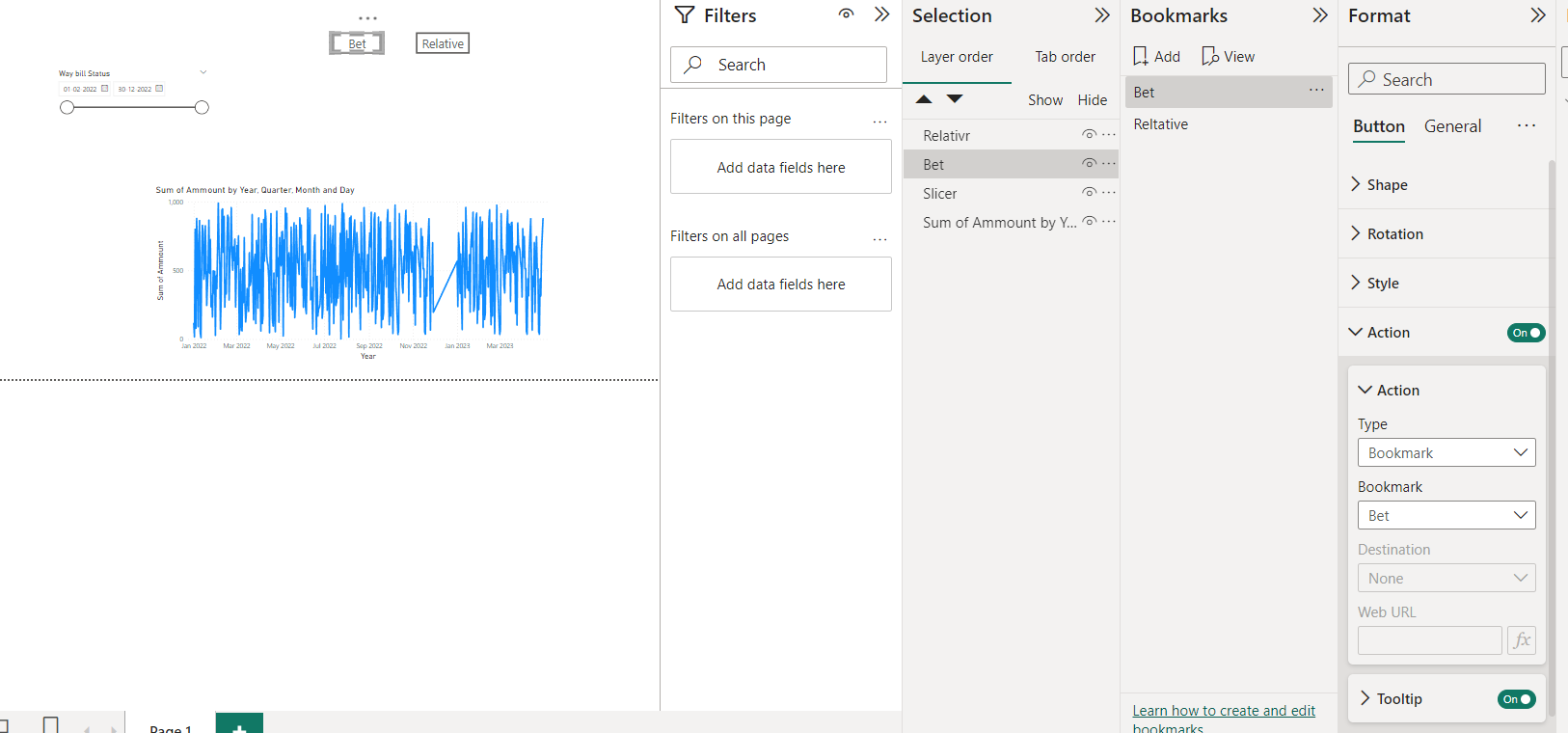The height and width of the screenshot is (733, 1568).
Task: Open more options for Bet bookmark
Action: (x=1316, y=90)
